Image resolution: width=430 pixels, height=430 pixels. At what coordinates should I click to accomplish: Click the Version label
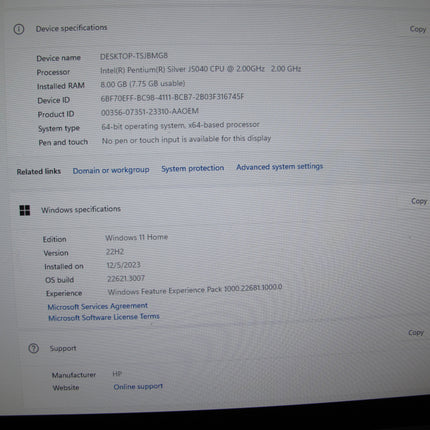56,253
